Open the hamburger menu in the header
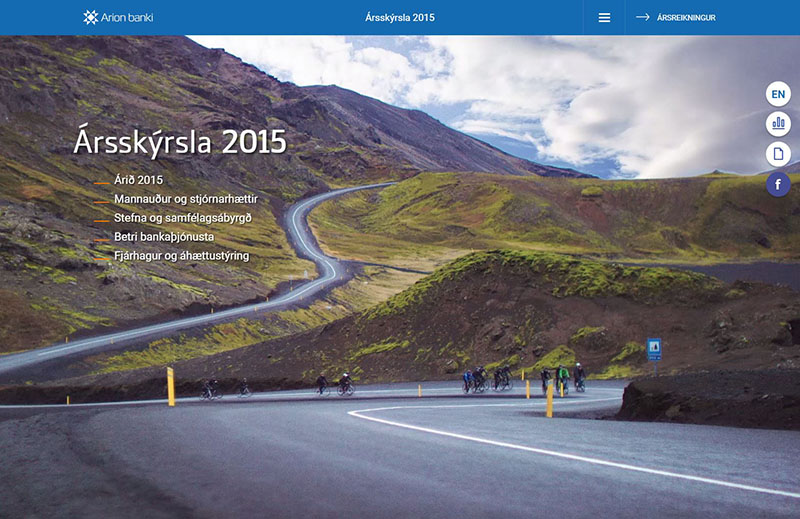 coord(604,18)
